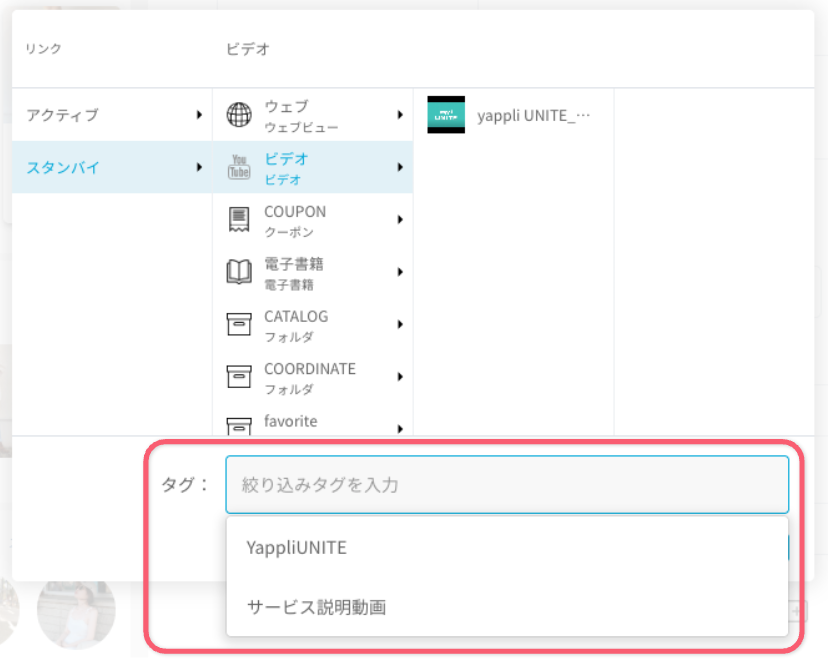Click the open book icon for 電子書籍
Screen dimensions: 828x666
239,271
